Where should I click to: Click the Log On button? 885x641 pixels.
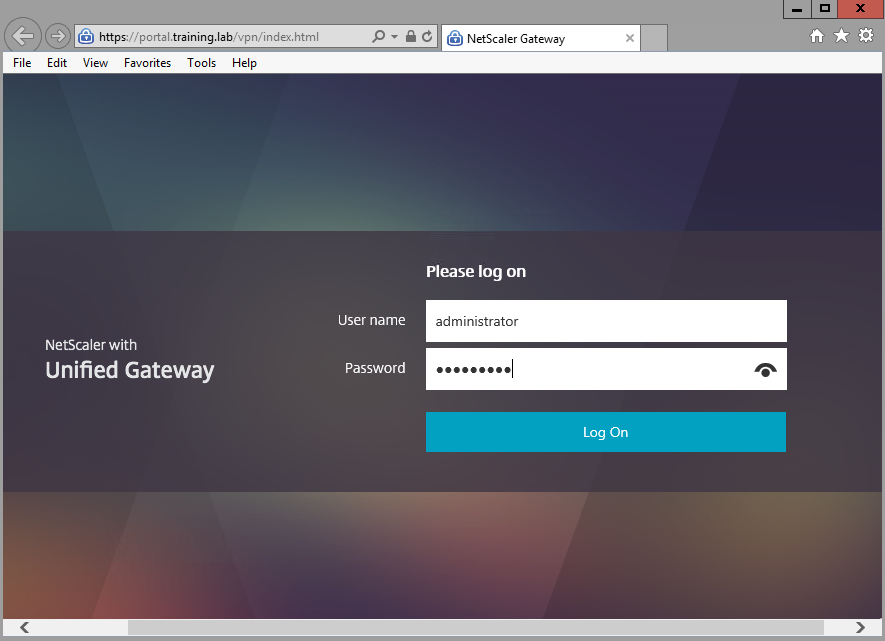pos(606,432)
